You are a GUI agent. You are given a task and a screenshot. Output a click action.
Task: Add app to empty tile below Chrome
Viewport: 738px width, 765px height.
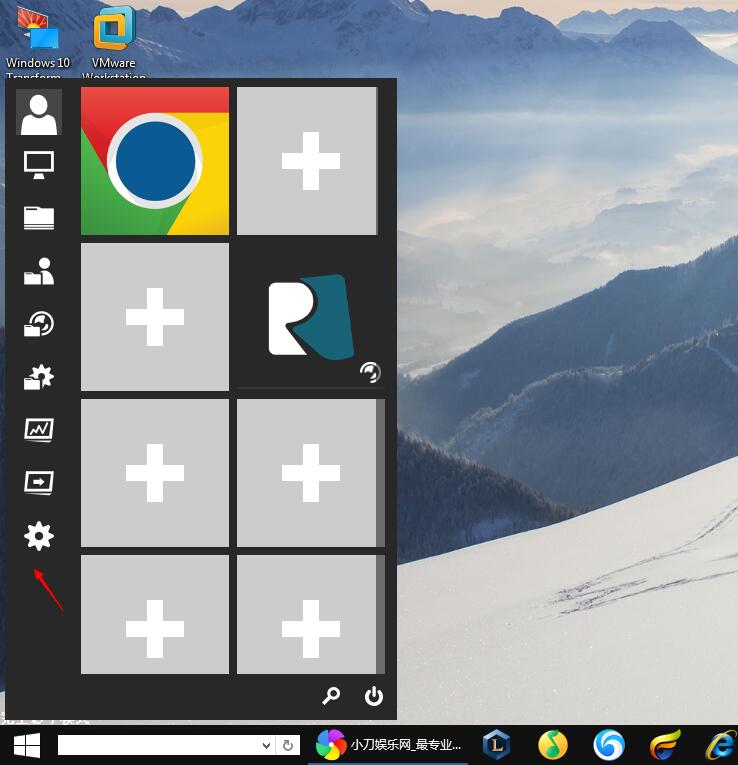155,317
